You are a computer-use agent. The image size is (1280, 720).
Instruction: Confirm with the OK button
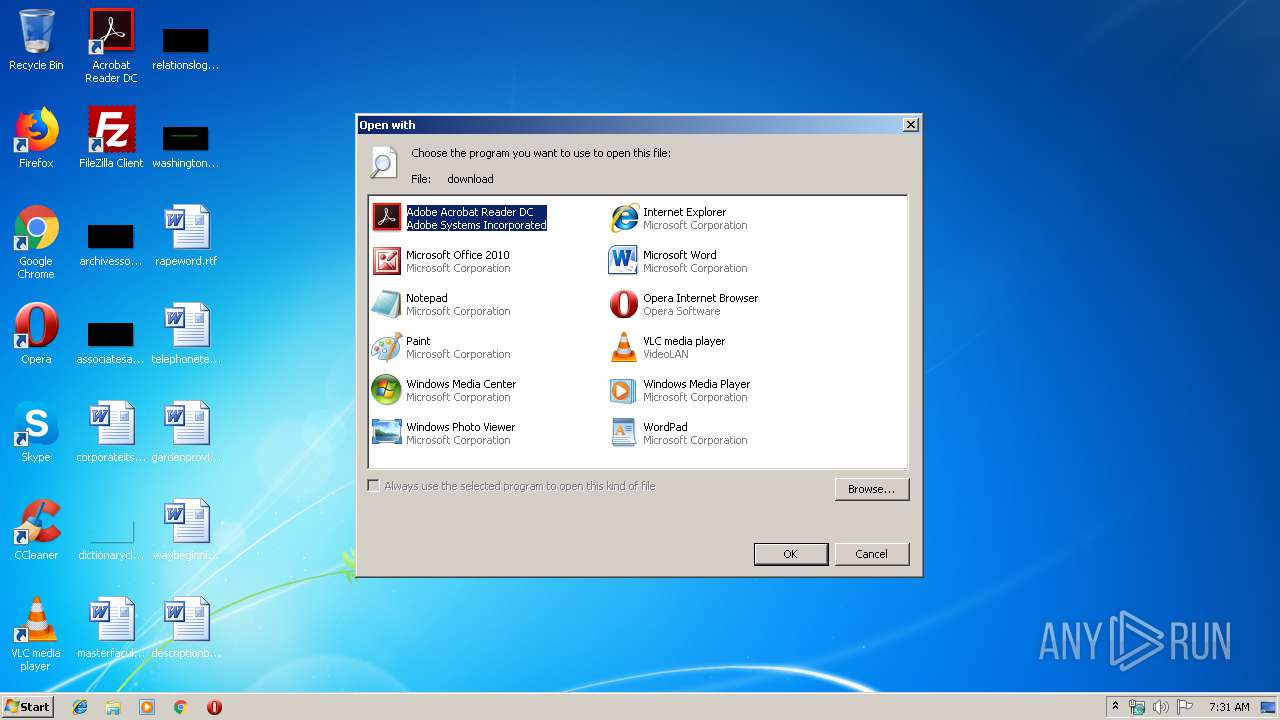[x=790, y=554]
